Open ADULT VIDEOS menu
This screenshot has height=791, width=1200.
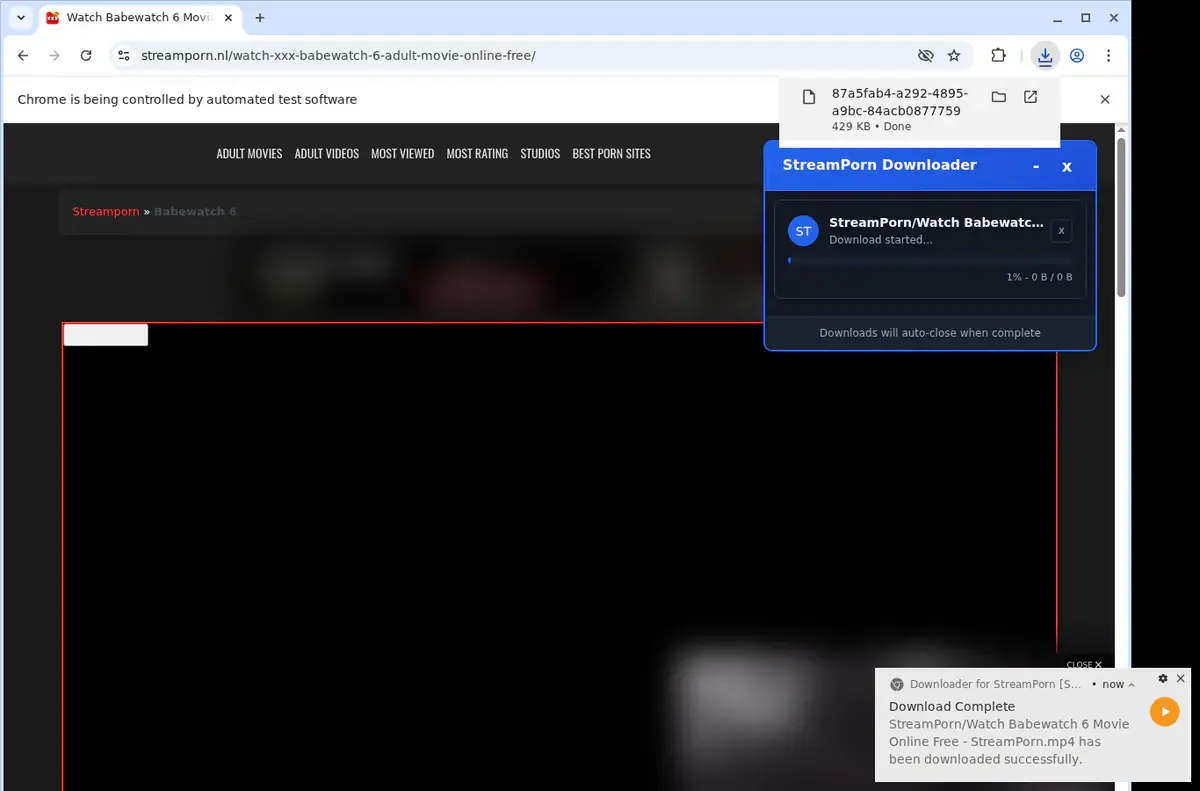(x=326, y=154)
